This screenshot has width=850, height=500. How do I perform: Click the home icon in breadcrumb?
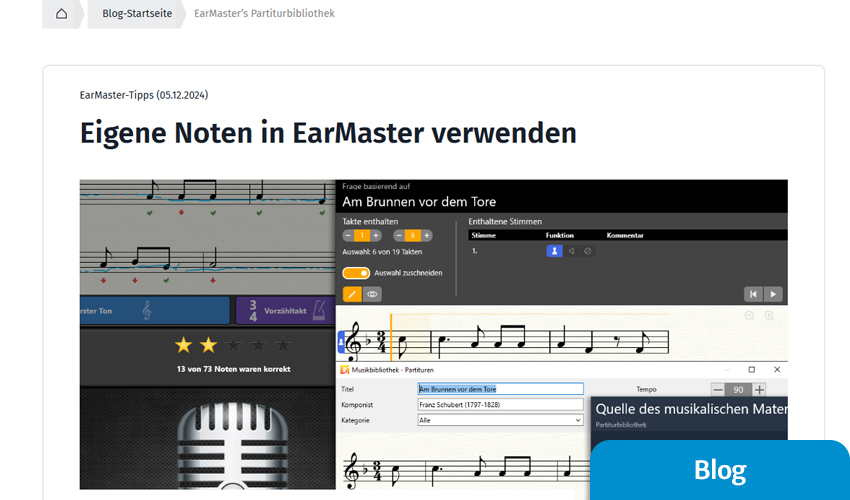[x=62, y=14]
